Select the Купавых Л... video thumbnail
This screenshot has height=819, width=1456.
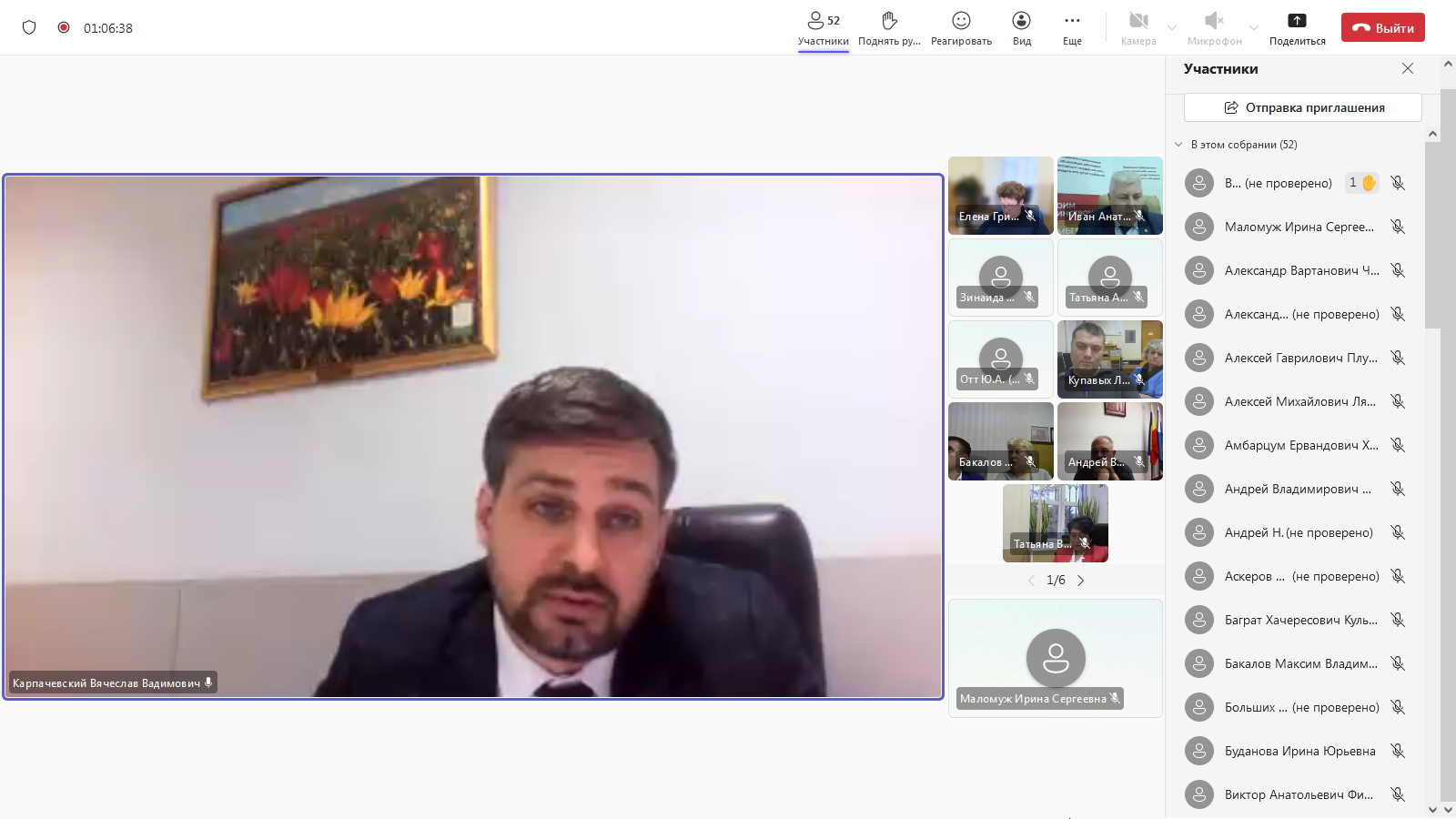click(x=1109, y=359)
